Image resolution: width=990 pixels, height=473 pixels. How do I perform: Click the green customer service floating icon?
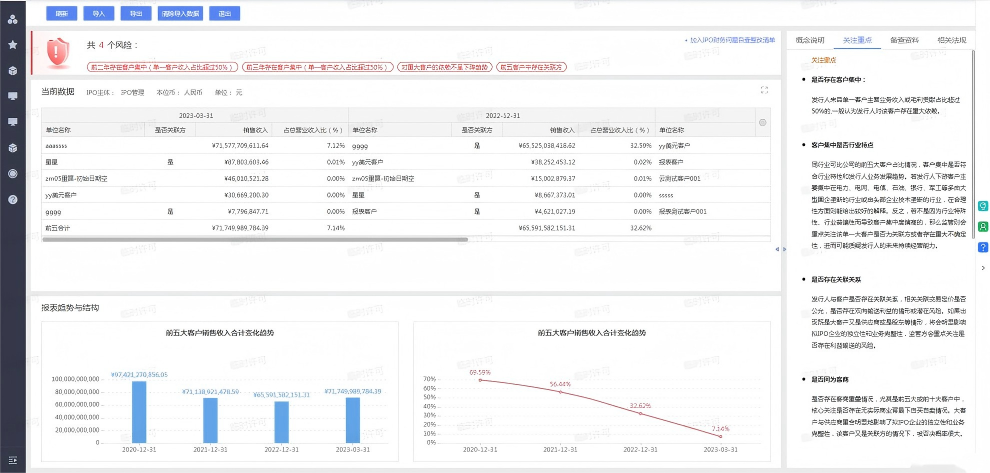[983, 227]
